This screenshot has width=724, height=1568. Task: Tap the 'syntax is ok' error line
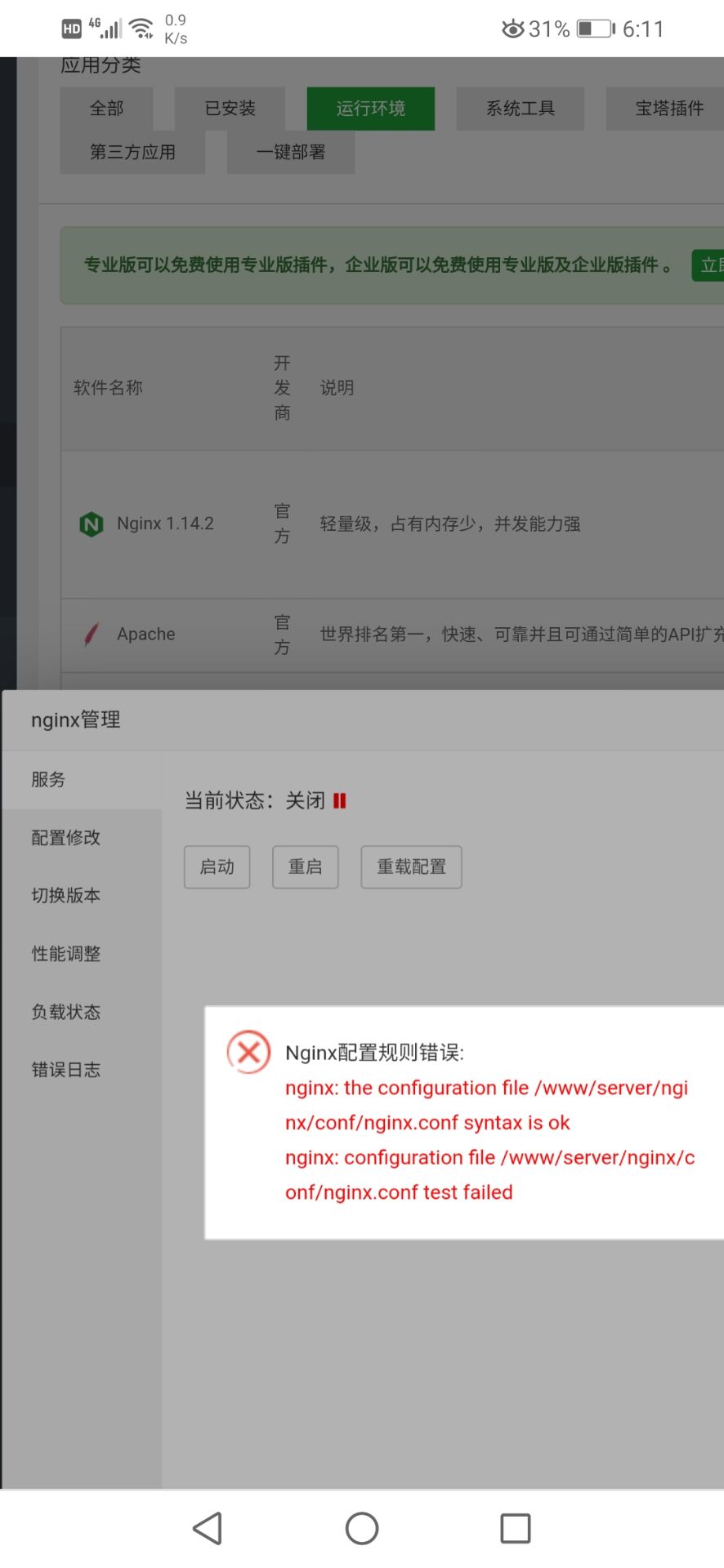(427, 1123)
